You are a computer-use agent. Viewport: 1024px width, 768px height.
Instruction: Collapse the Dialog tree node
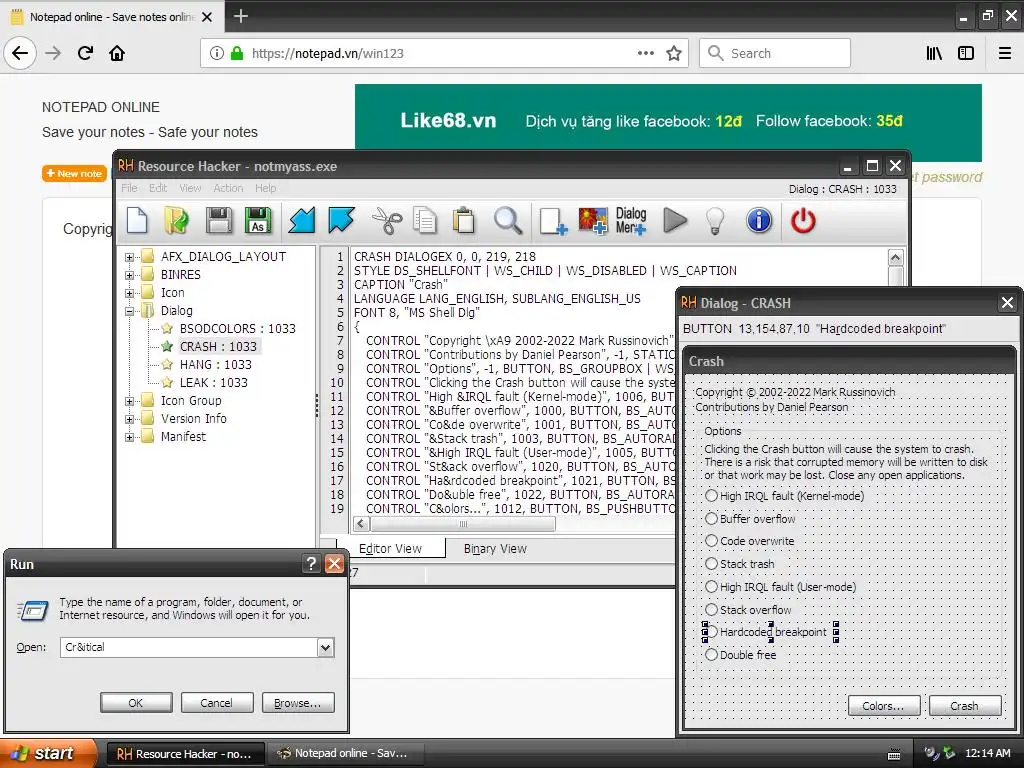tap(129, 312)
